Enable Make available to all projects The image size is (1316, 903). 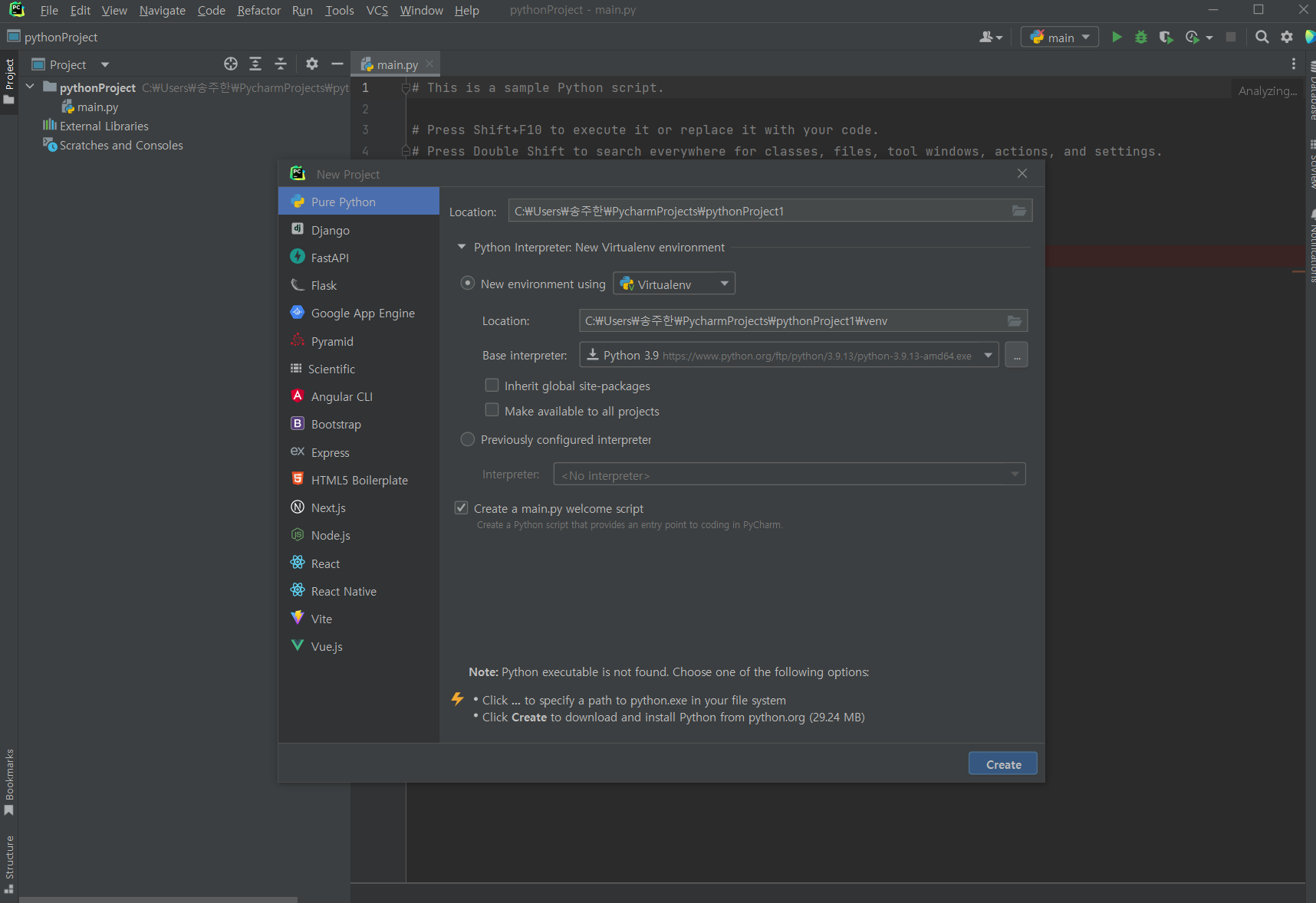click(x=492, y=411)
